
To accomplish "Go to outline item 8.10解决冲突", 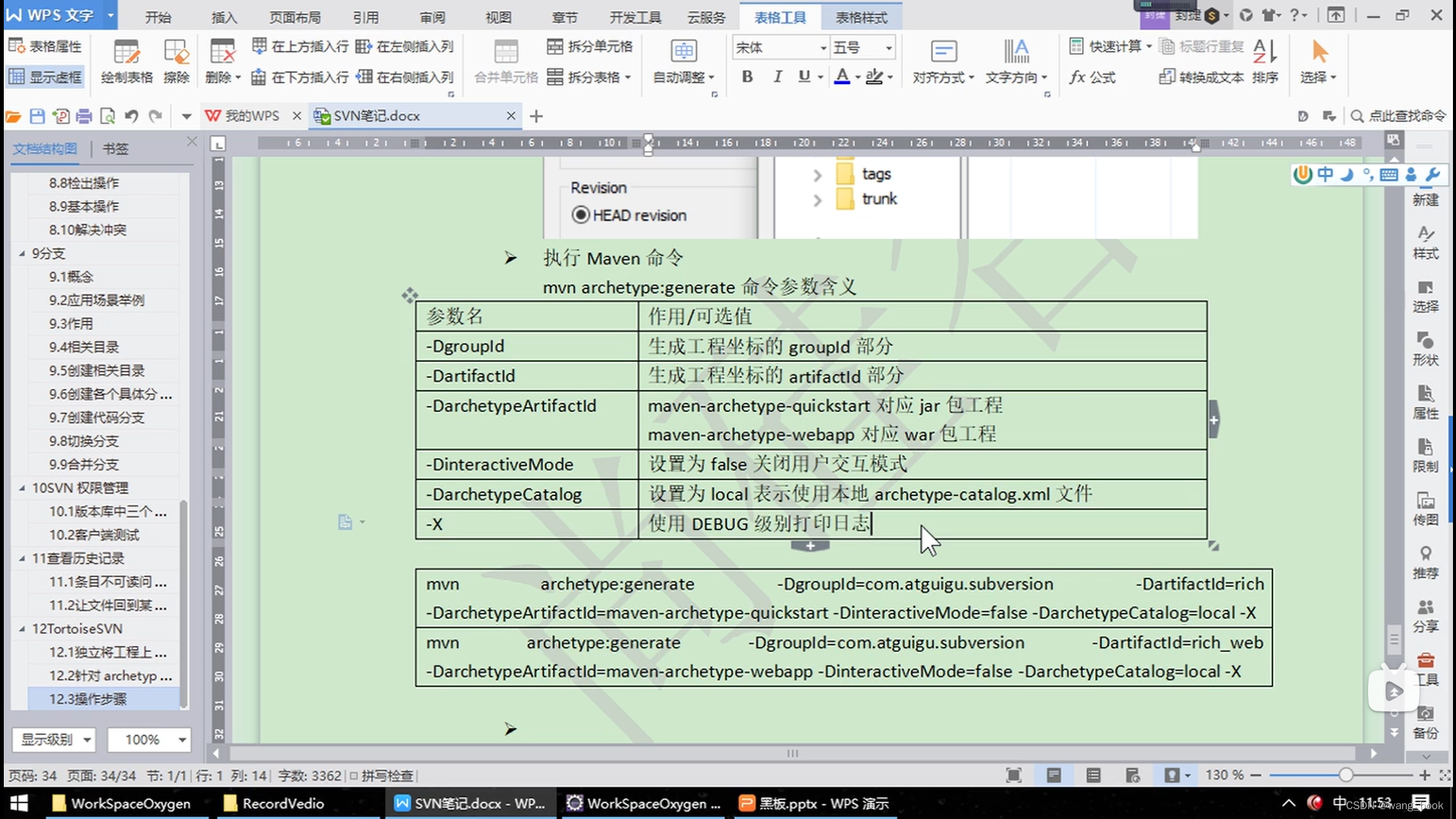I will coord(88,230).
